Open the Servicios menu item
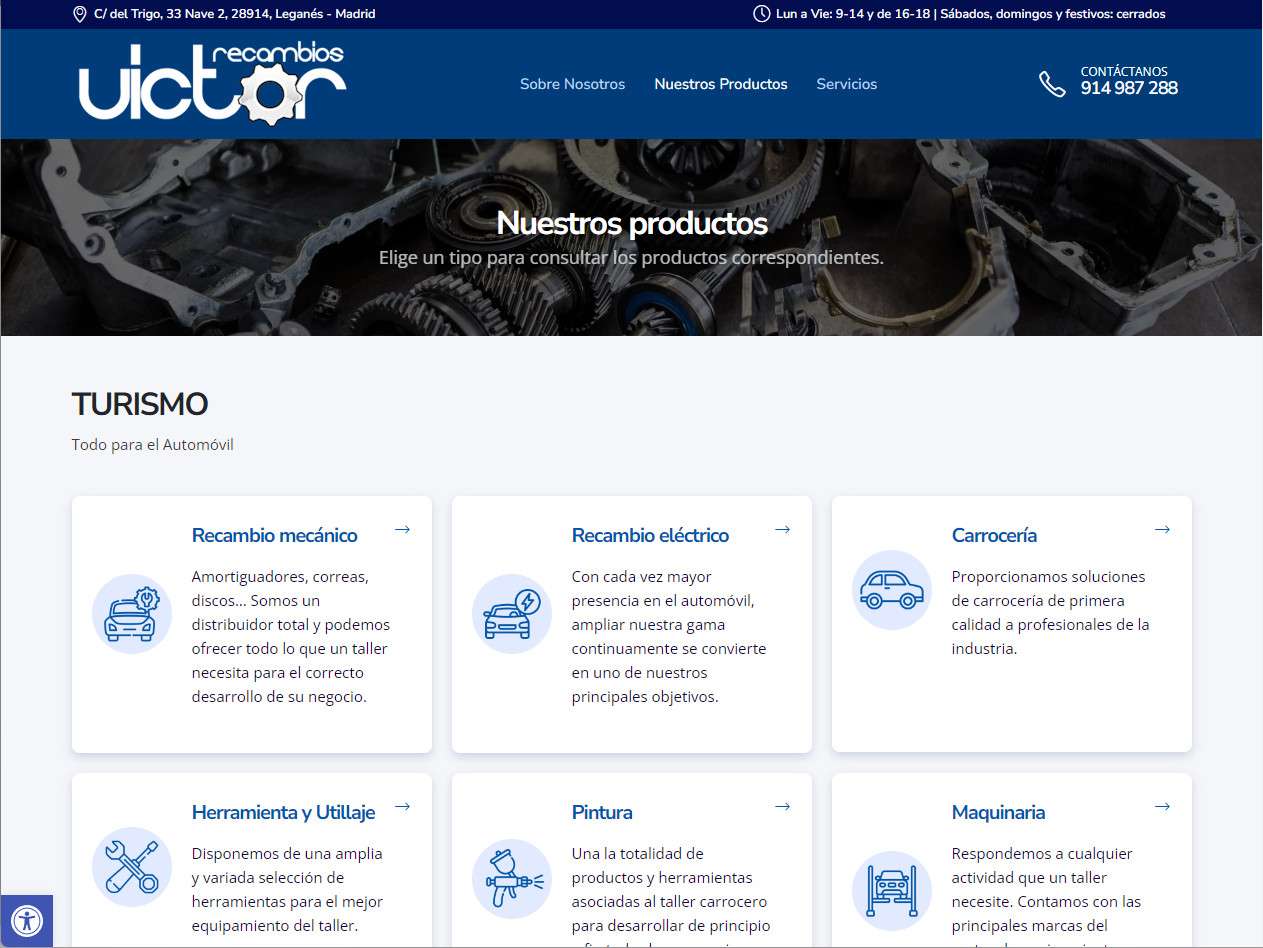Image resolution: width=1263 pixels, height=948 pixels. [x=846, y=84]
